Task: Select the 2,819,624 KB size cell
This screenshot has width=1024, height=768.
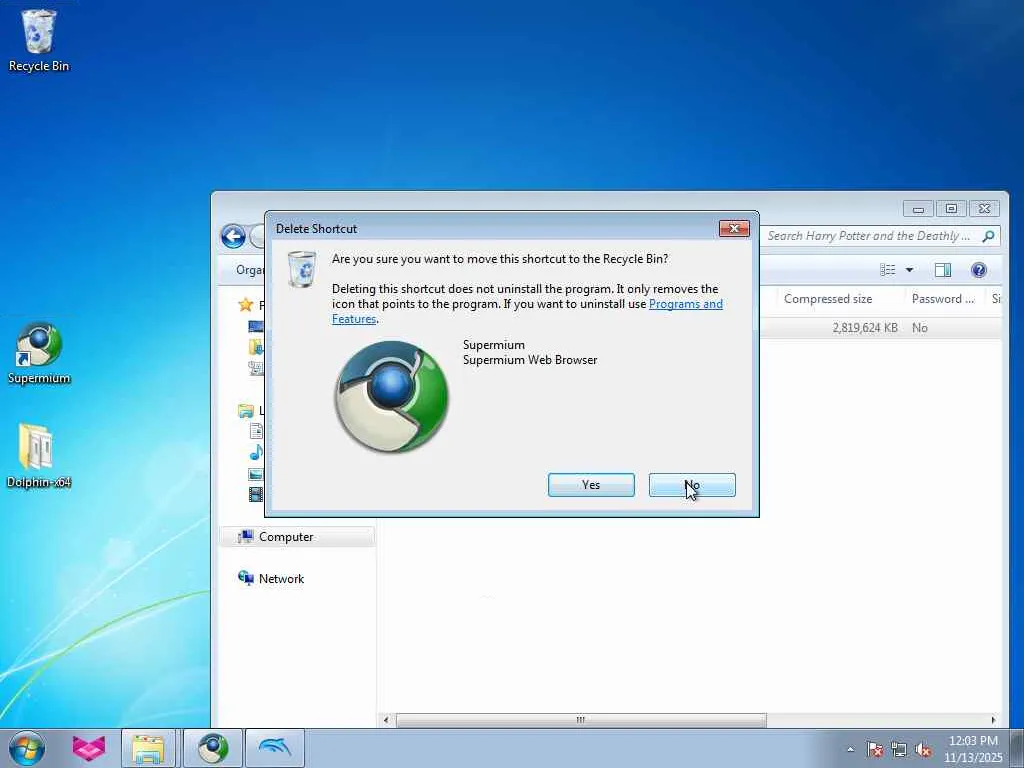Action: click(x=865, y=328)
